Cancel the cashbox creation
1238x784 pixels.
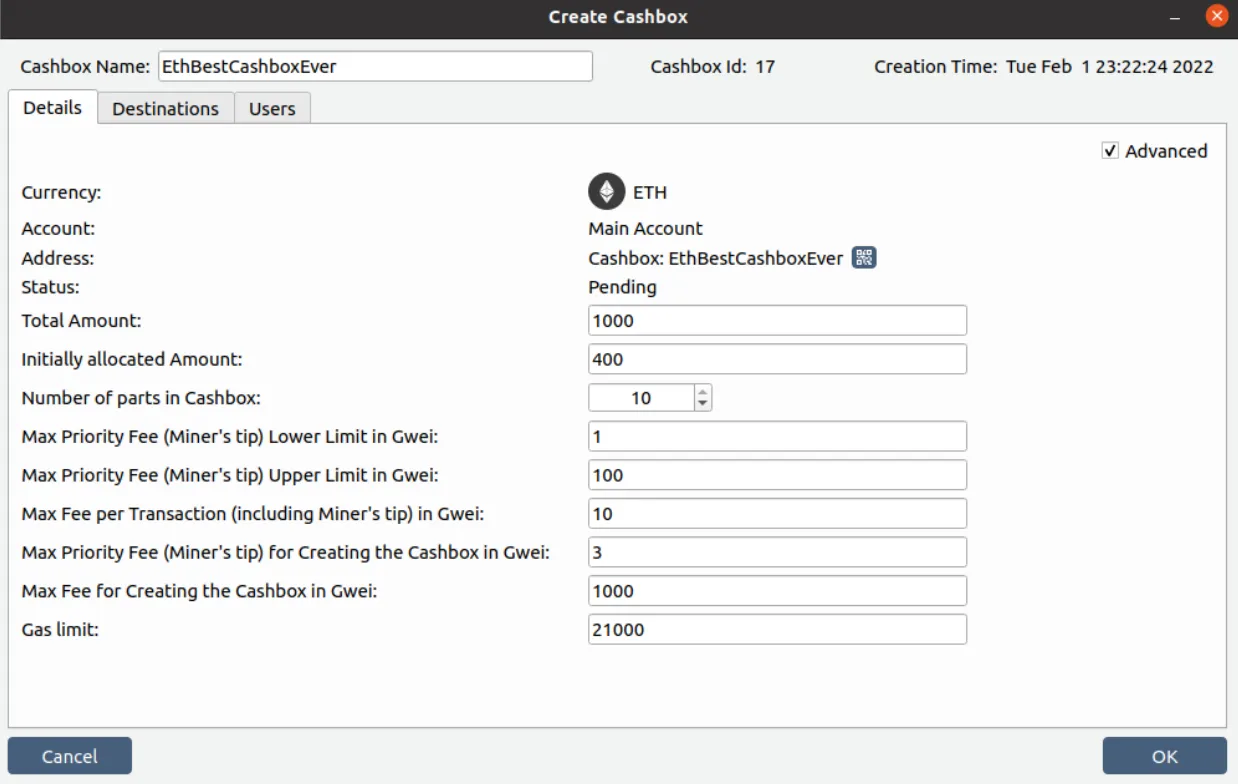(x=70, y=757)
